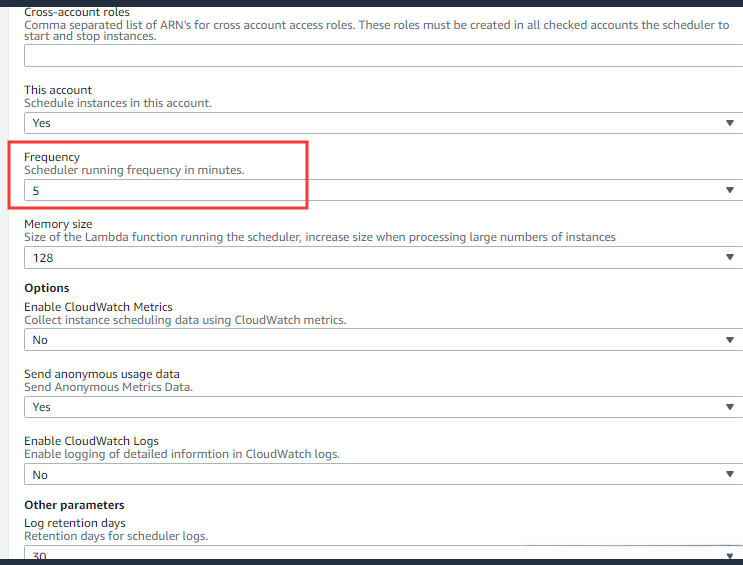
Task: Click the Enable CloudWatch Logs dropdown arrow
Action: [729, 475]
